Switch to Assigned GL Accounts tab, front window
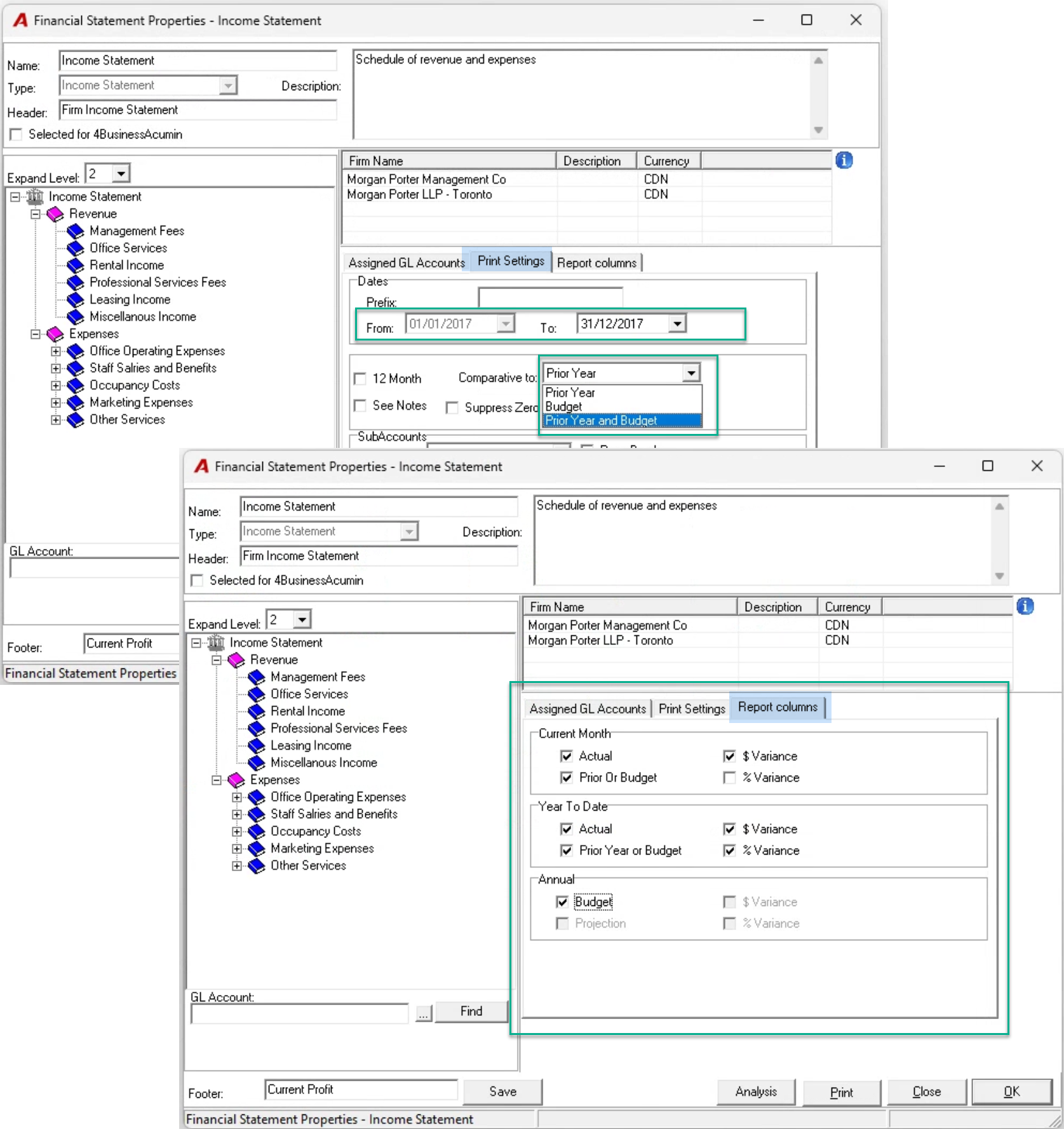 [588, 709]
